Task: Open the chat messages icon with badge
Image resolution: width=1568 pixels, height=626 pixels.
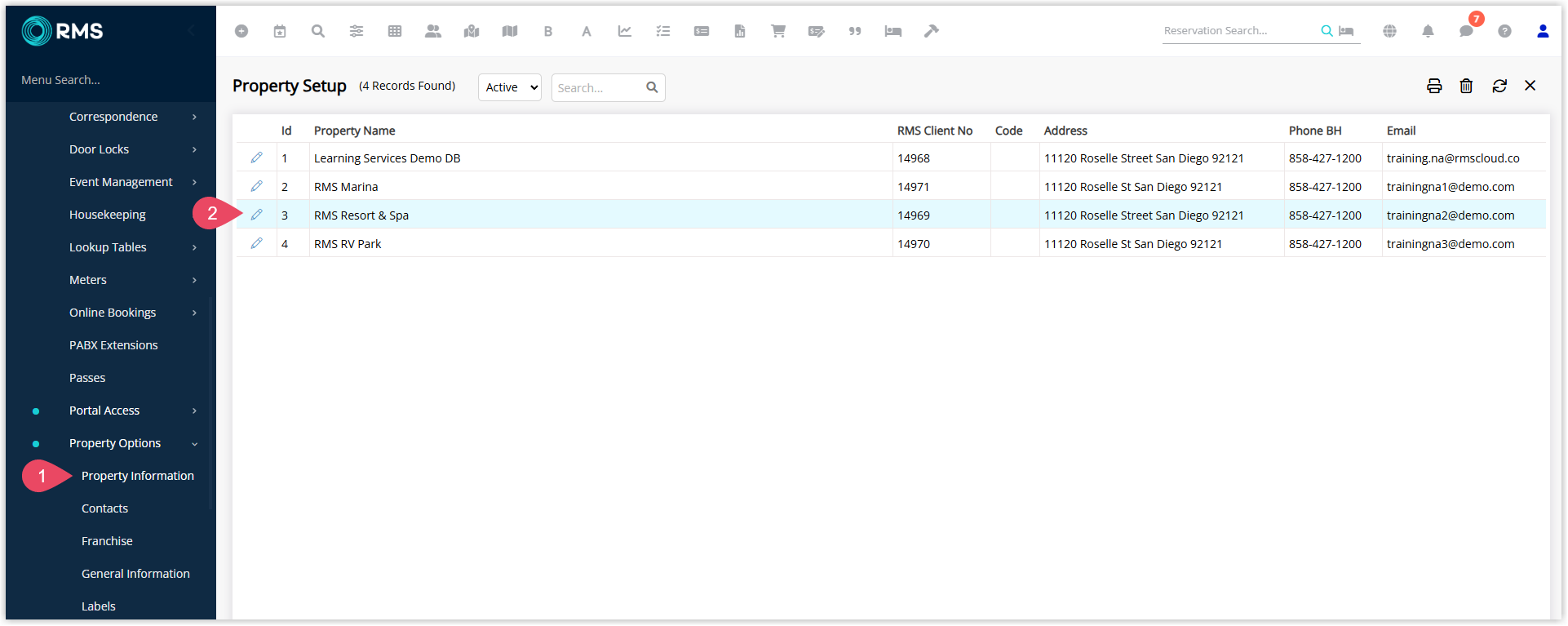Action: click(x=1466, y=31)
